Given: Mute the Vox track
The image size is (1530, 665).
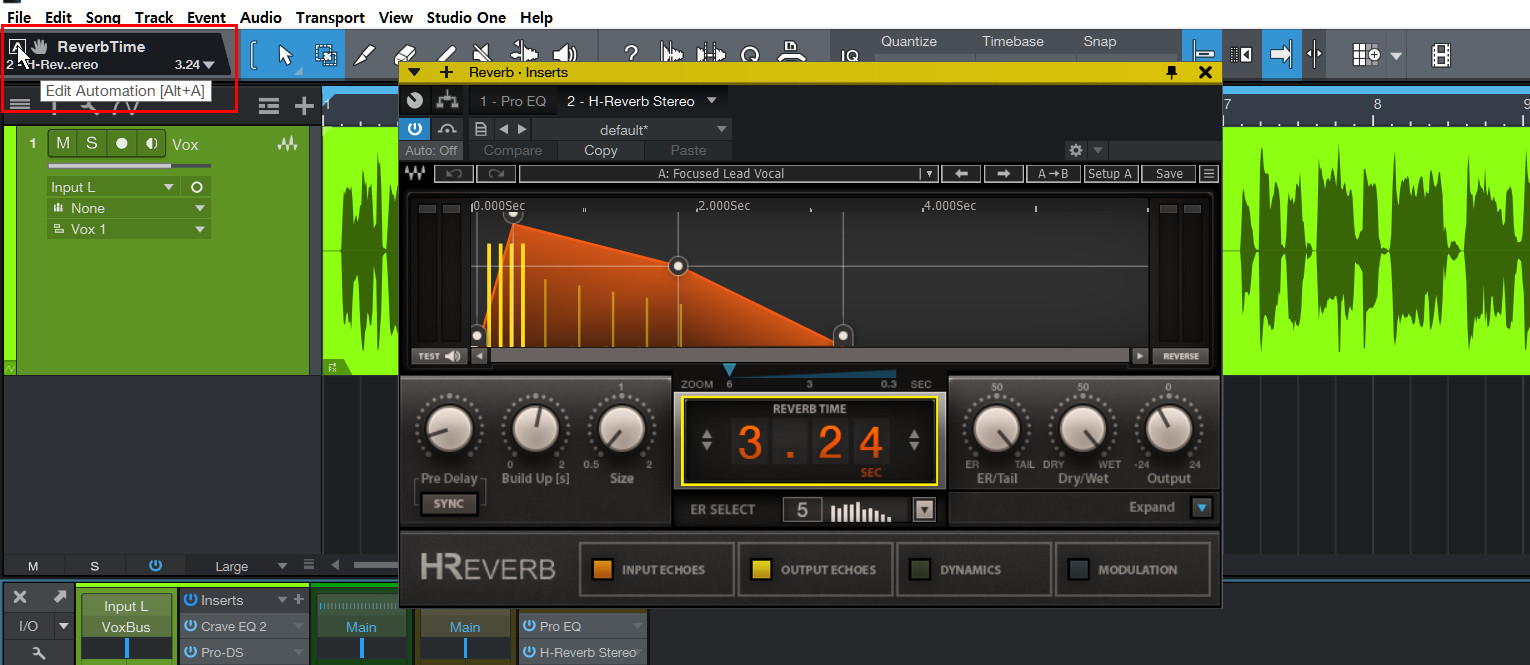Looking at the screenshot, I should pyautogui.click(x=63, y=143).
